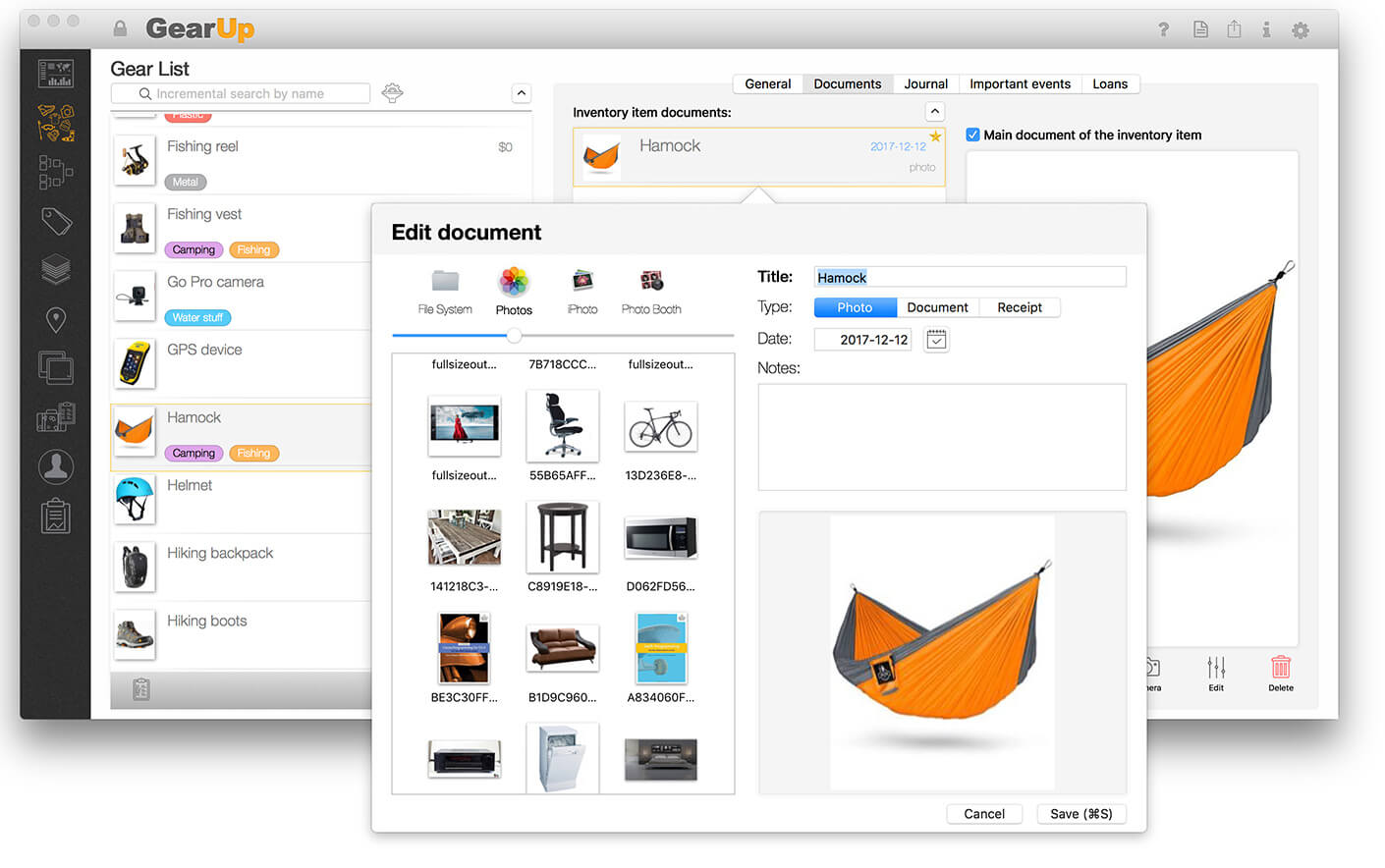The width and height of the screenshot is (1385, 868).
Task: Collapse the Inventory item documents chevron
Action: 935,112
